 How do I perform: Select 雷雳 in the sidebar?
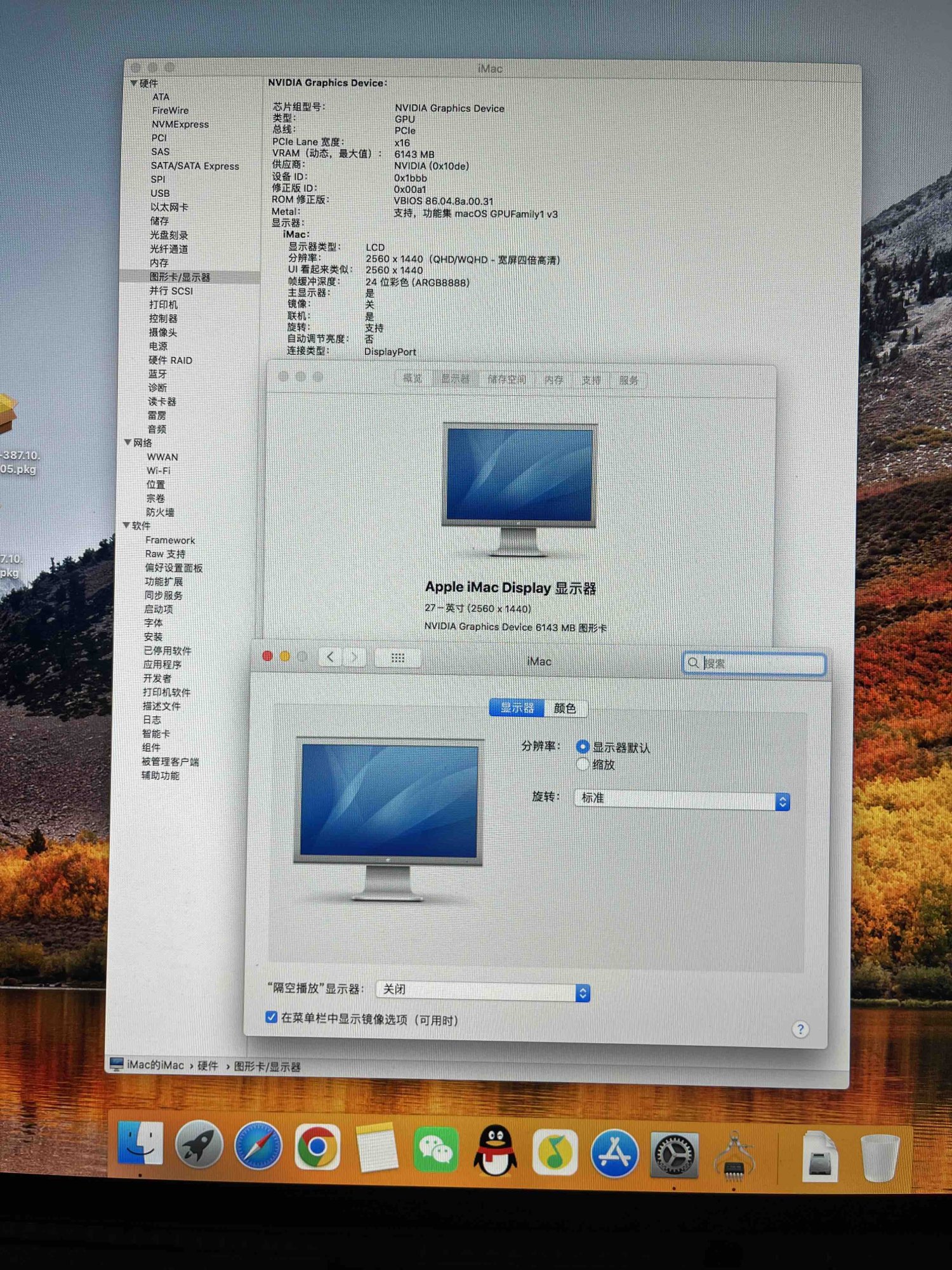[x=157, y=415]
